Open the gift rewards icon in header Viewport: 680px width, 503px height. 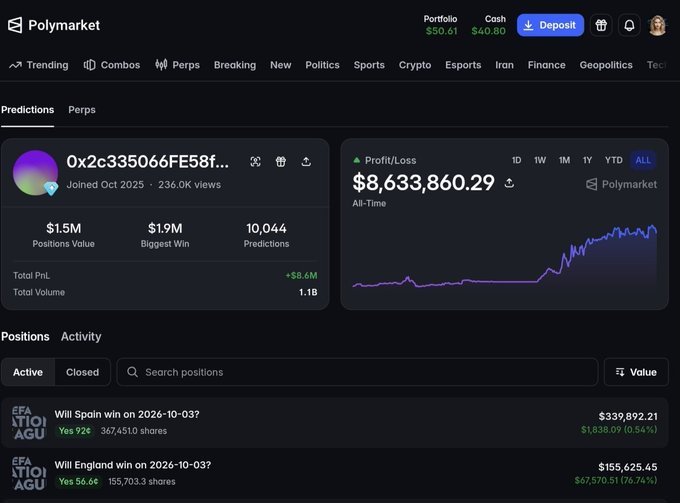601,25
